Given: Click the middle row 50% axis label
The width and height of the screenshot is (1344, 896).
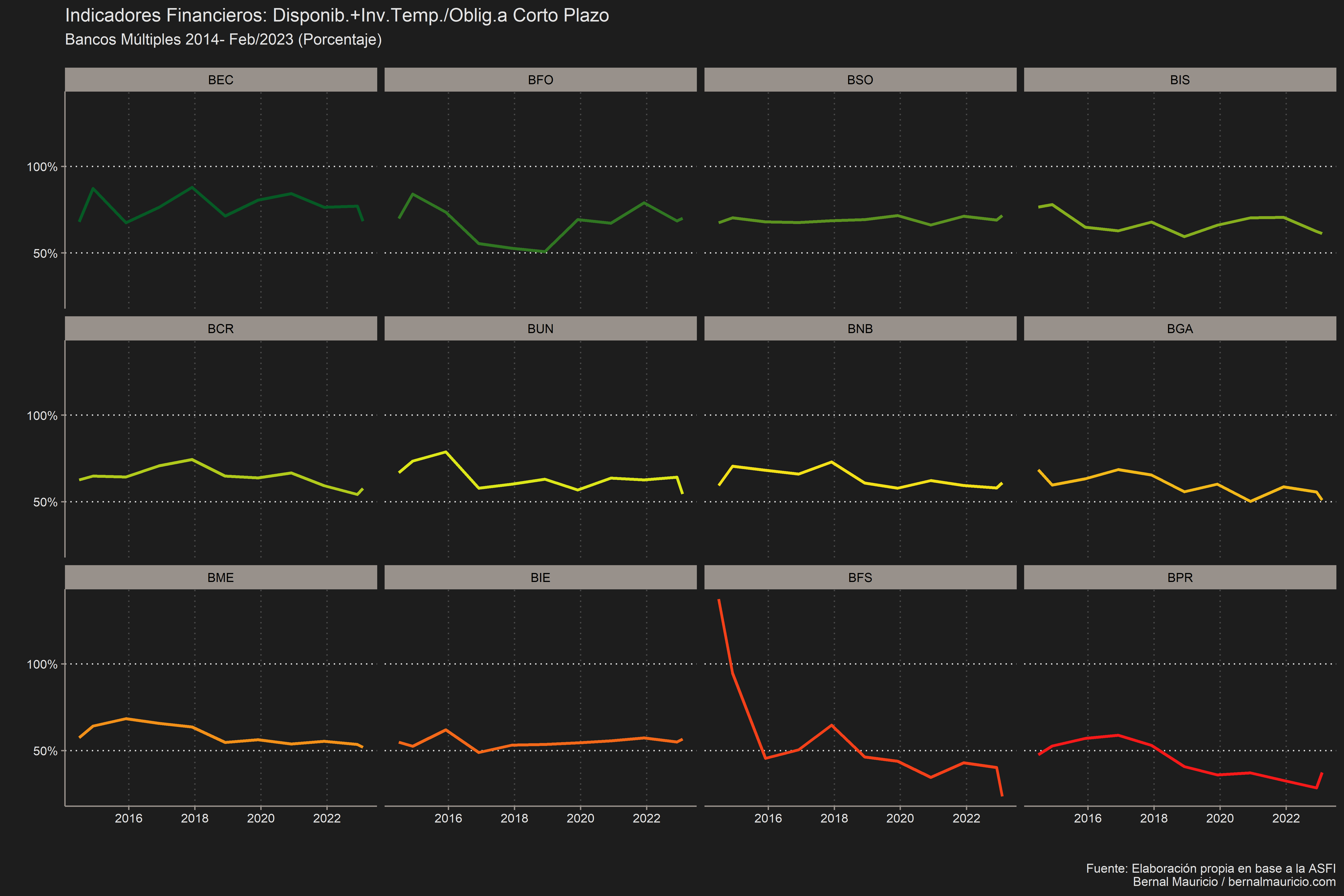Looking at the screenshot, I should 46,502.
